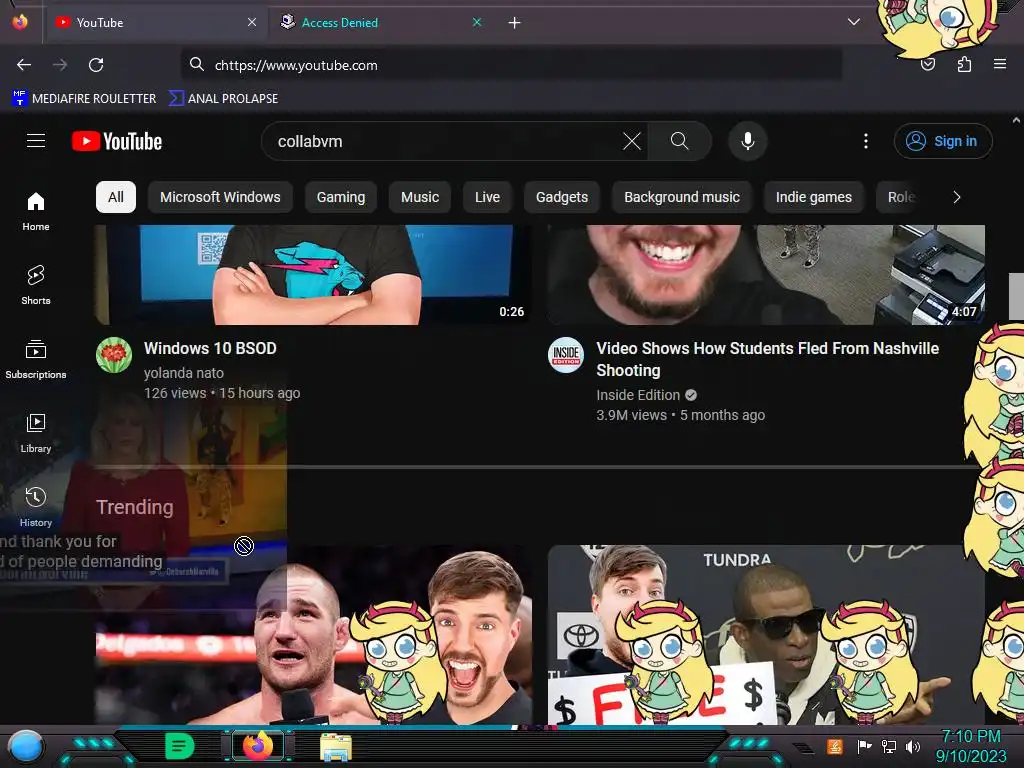The height and width of the screenshot is (768, 1024).
Task: Open green notes app in taskbar
Action: point(180,746)
